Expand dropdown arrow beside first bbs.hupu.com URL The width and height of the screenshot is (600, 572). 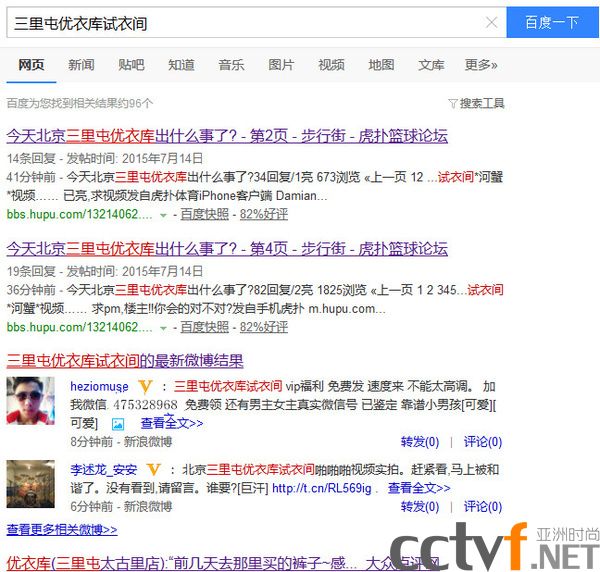163,215
